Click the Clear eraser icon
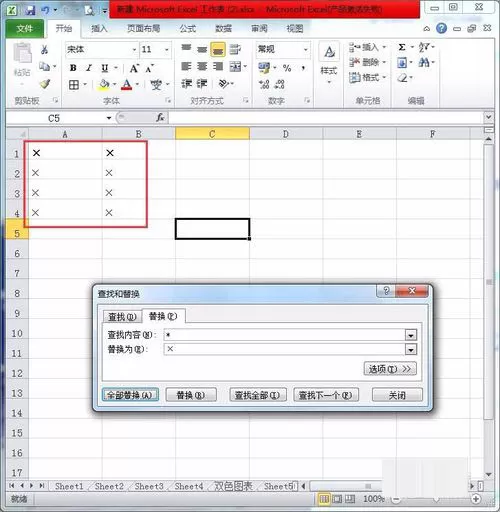 [403, 78]
